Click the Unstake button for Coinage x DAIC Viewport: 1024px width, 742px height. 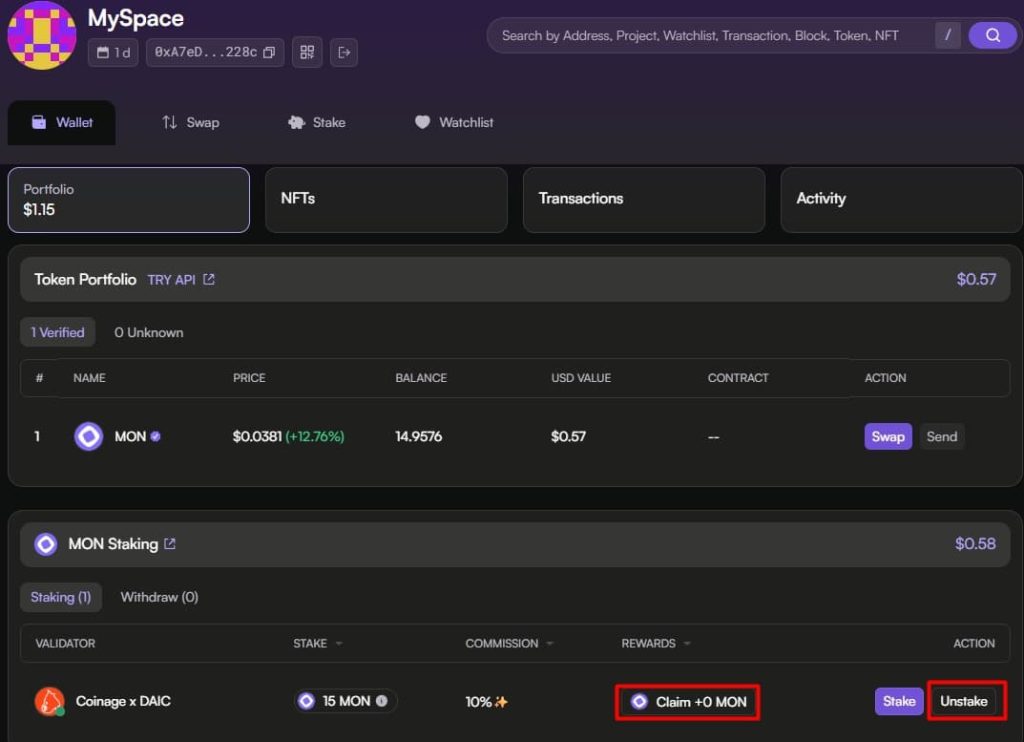coord(963,701)
